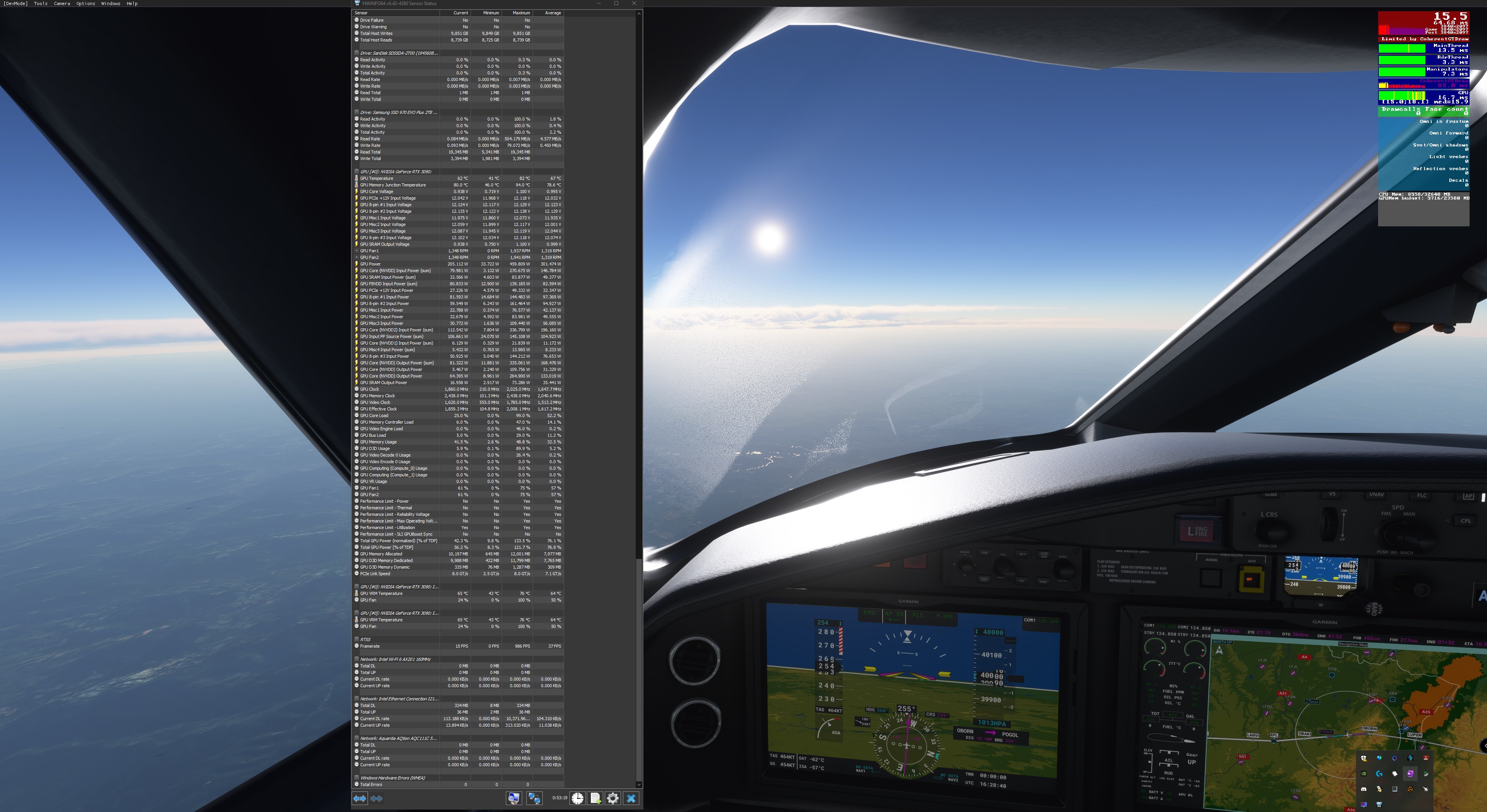Click the expand columns arrows icon in HWiNFO
Screen dimensions: 1487x812
tap(360, 798)
